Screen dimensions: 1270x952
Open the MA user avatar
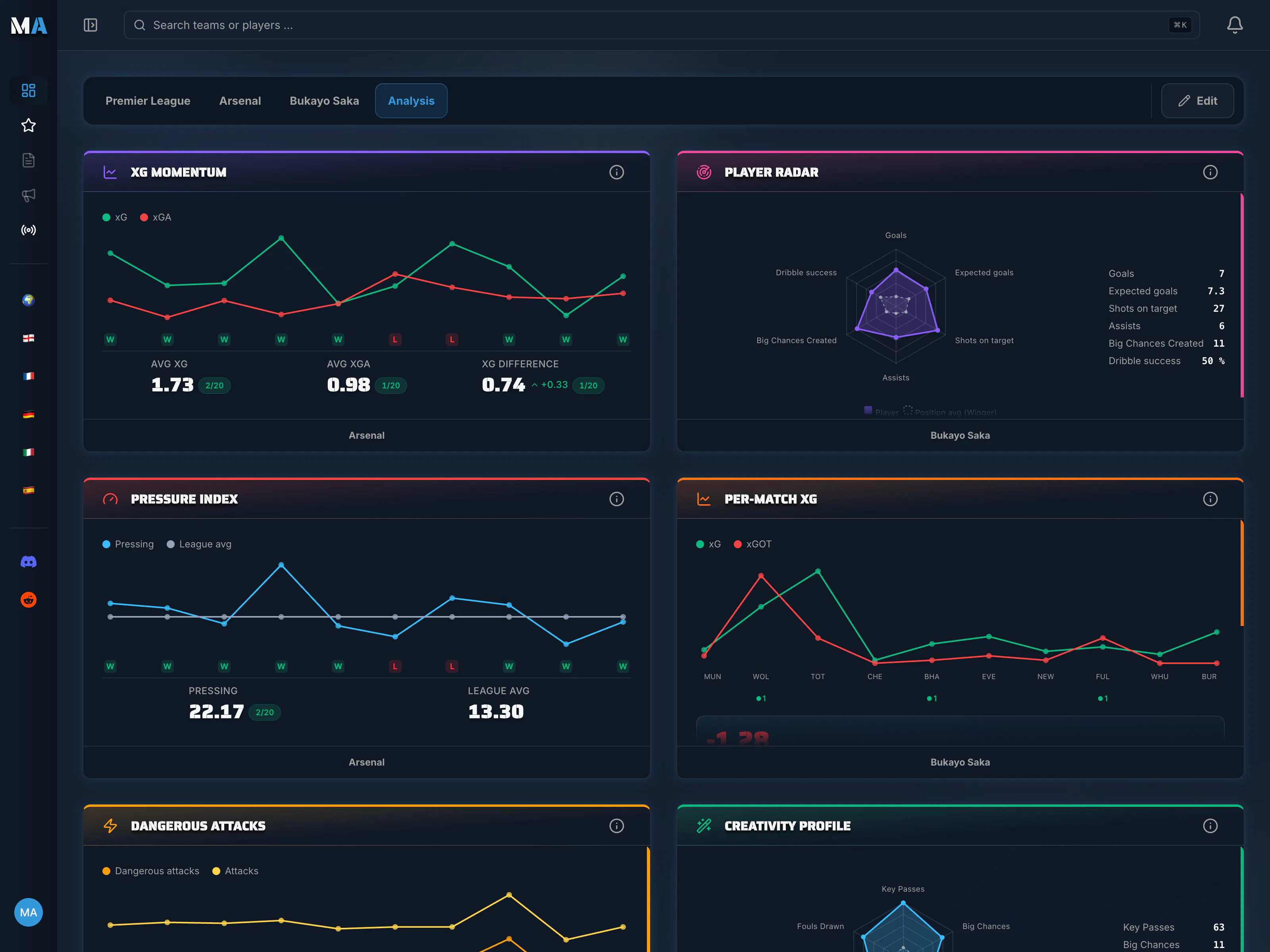[x=29, y=912]
